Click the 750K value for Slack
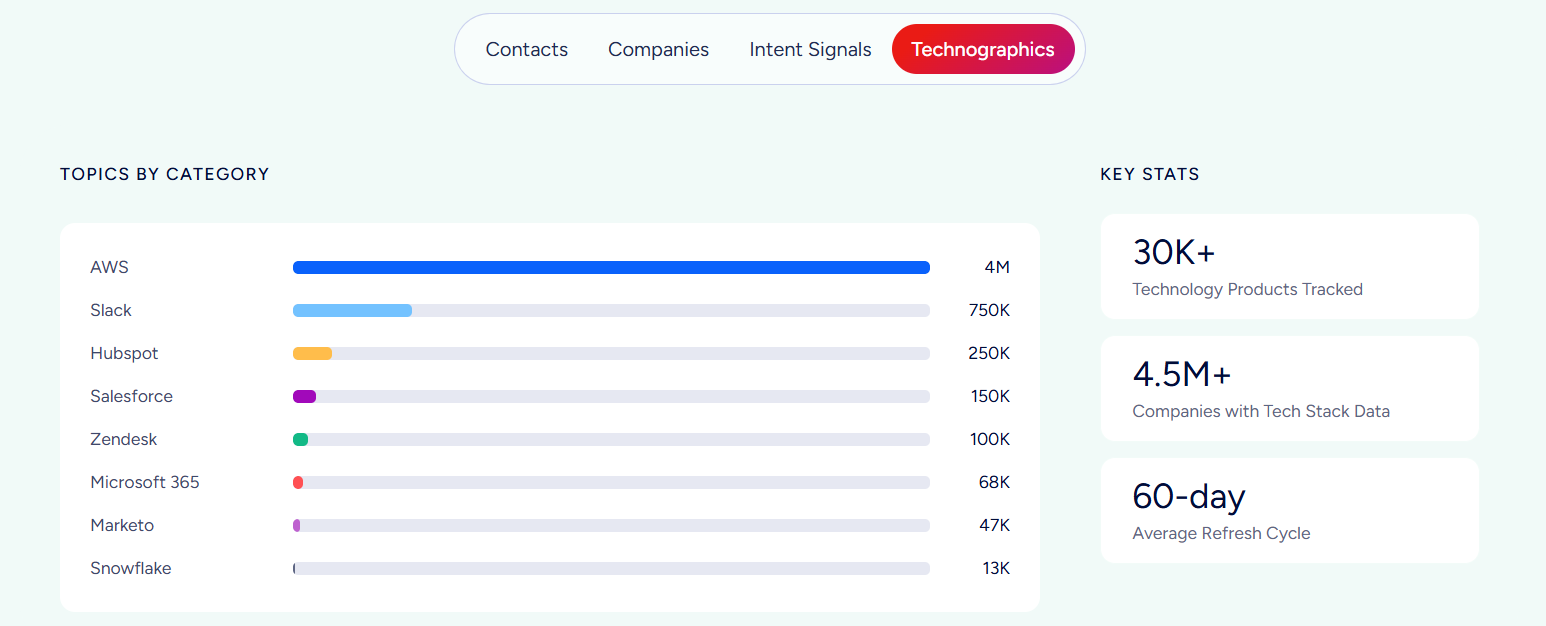This screenshot has height=626, width=1546. (990, 310)
